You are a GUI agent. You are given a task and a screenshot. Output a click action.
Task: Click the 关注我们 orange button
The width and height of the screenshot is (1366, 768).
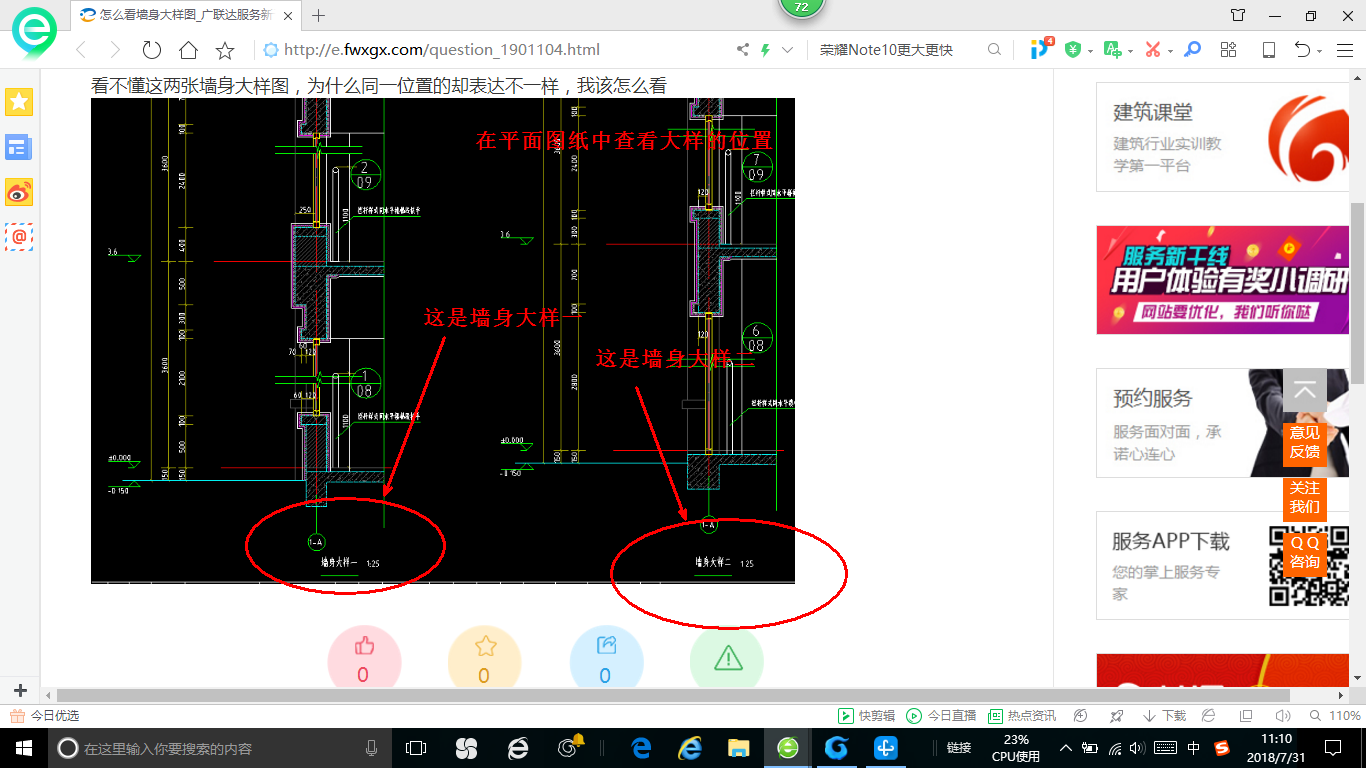[x=1305, y=498]
